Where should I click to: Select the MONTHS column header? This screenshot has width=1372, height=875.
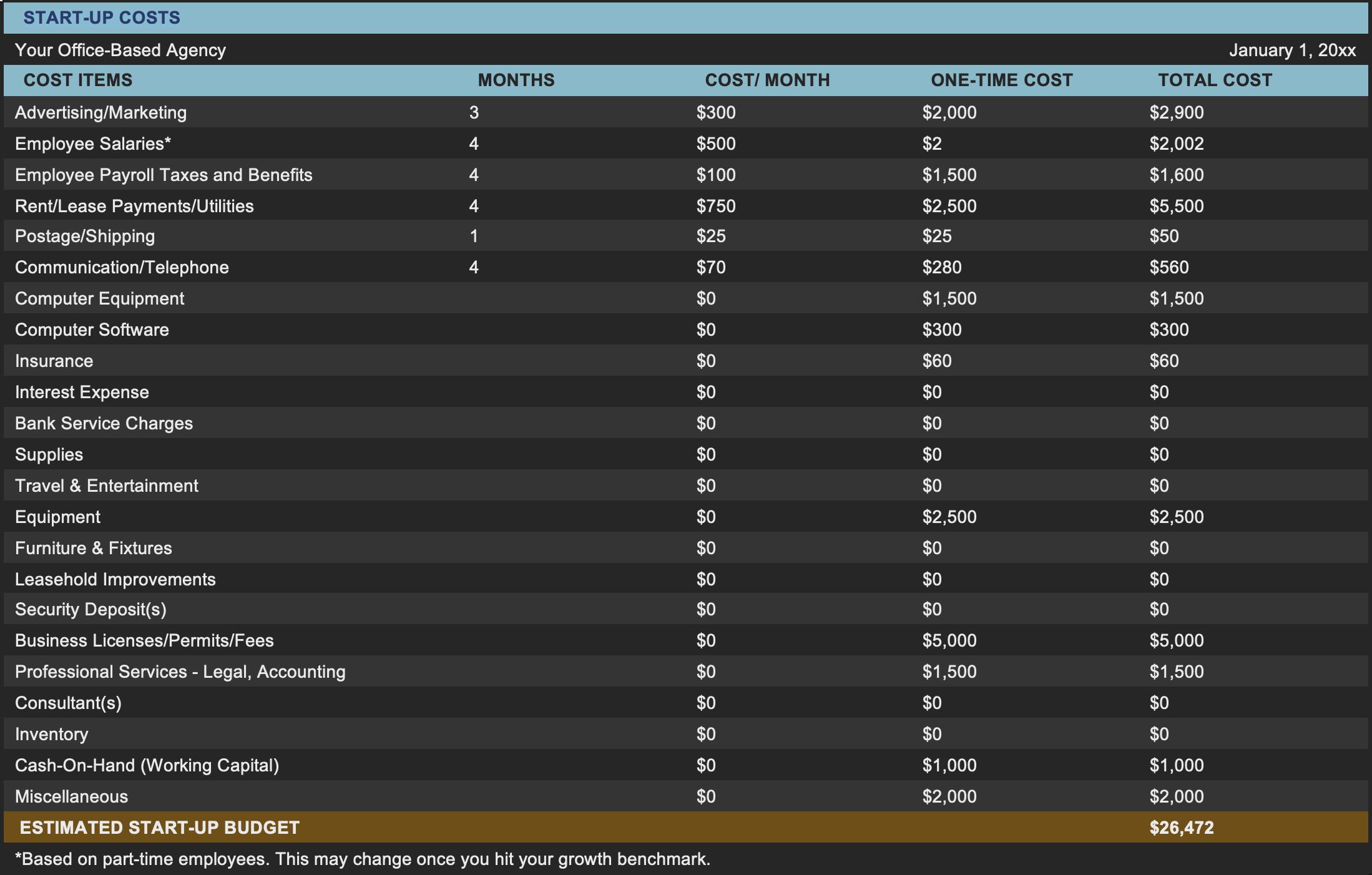[x=516, y=80]
